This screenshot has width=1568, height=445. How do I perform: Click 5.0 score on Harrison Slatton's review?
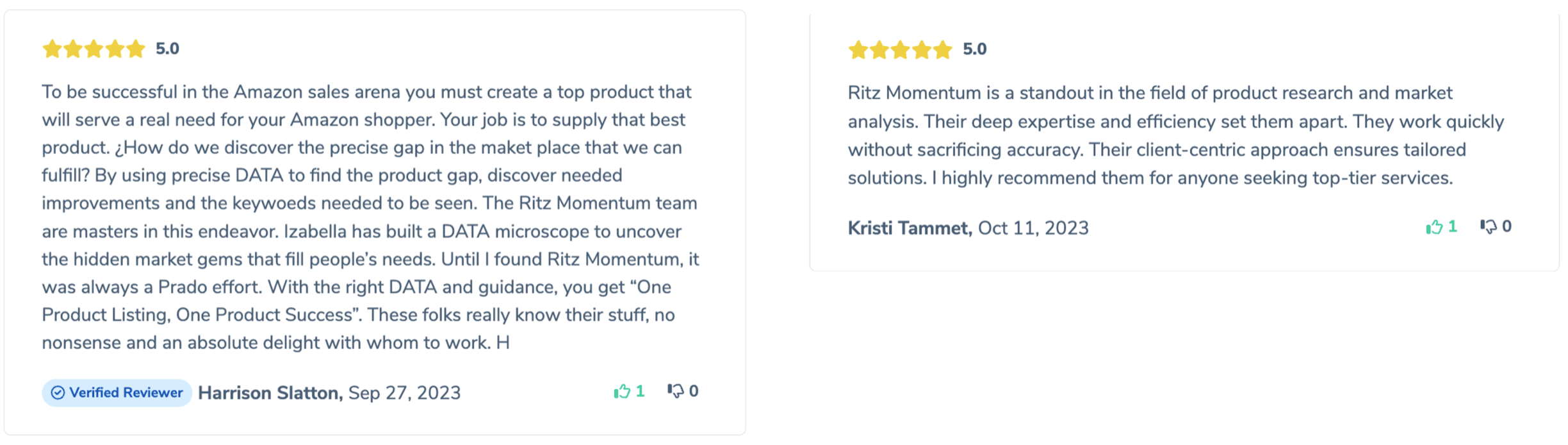coord(167,49)
